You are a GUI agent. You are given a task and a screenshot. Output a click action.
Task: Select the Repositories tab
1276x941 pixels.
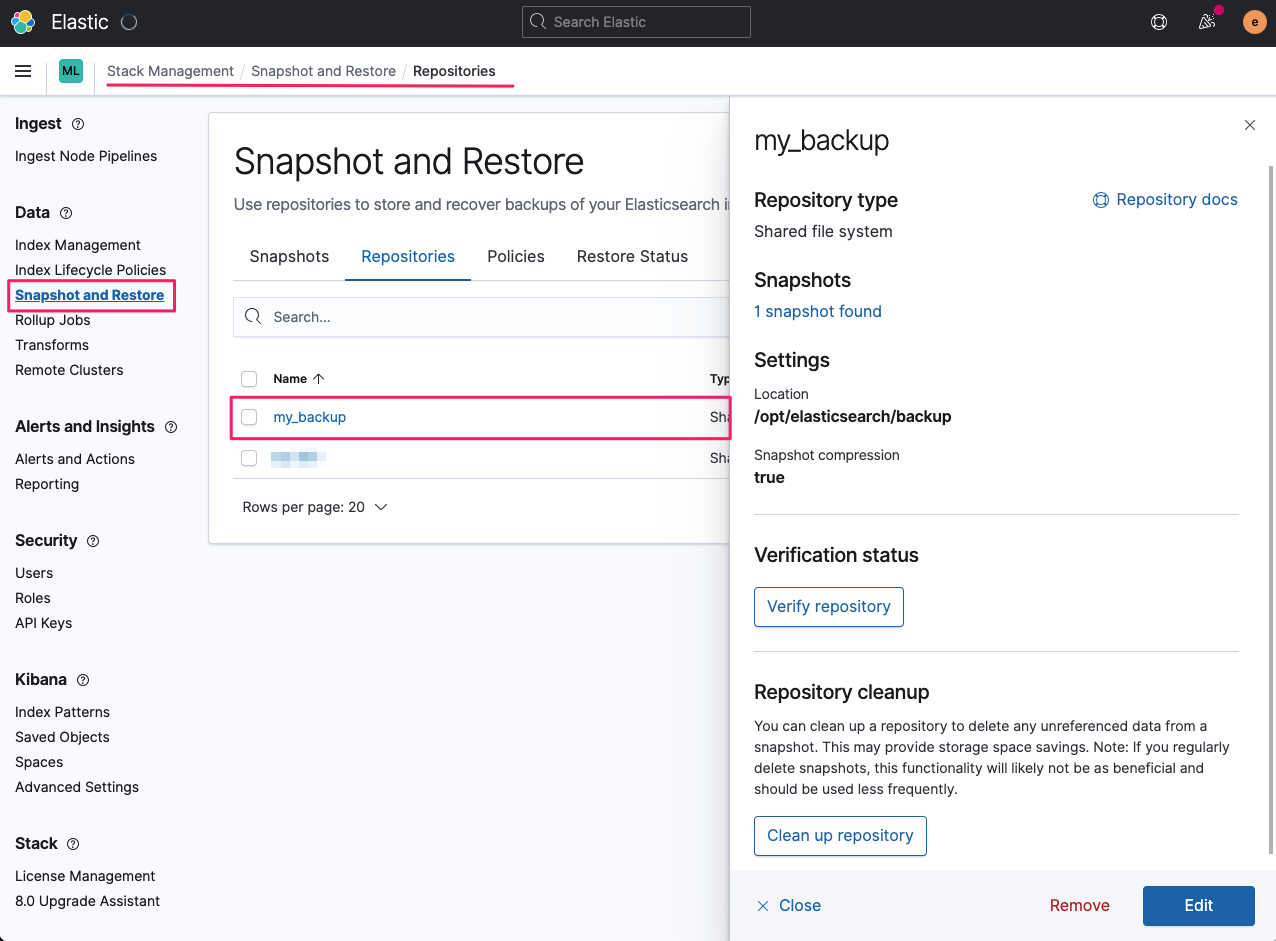click(408, 257)
